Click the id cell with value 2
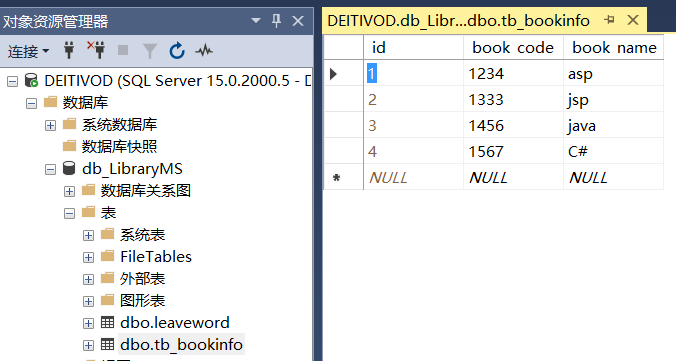The height and width of the screenshot is (361, 676). coord(413,100)
